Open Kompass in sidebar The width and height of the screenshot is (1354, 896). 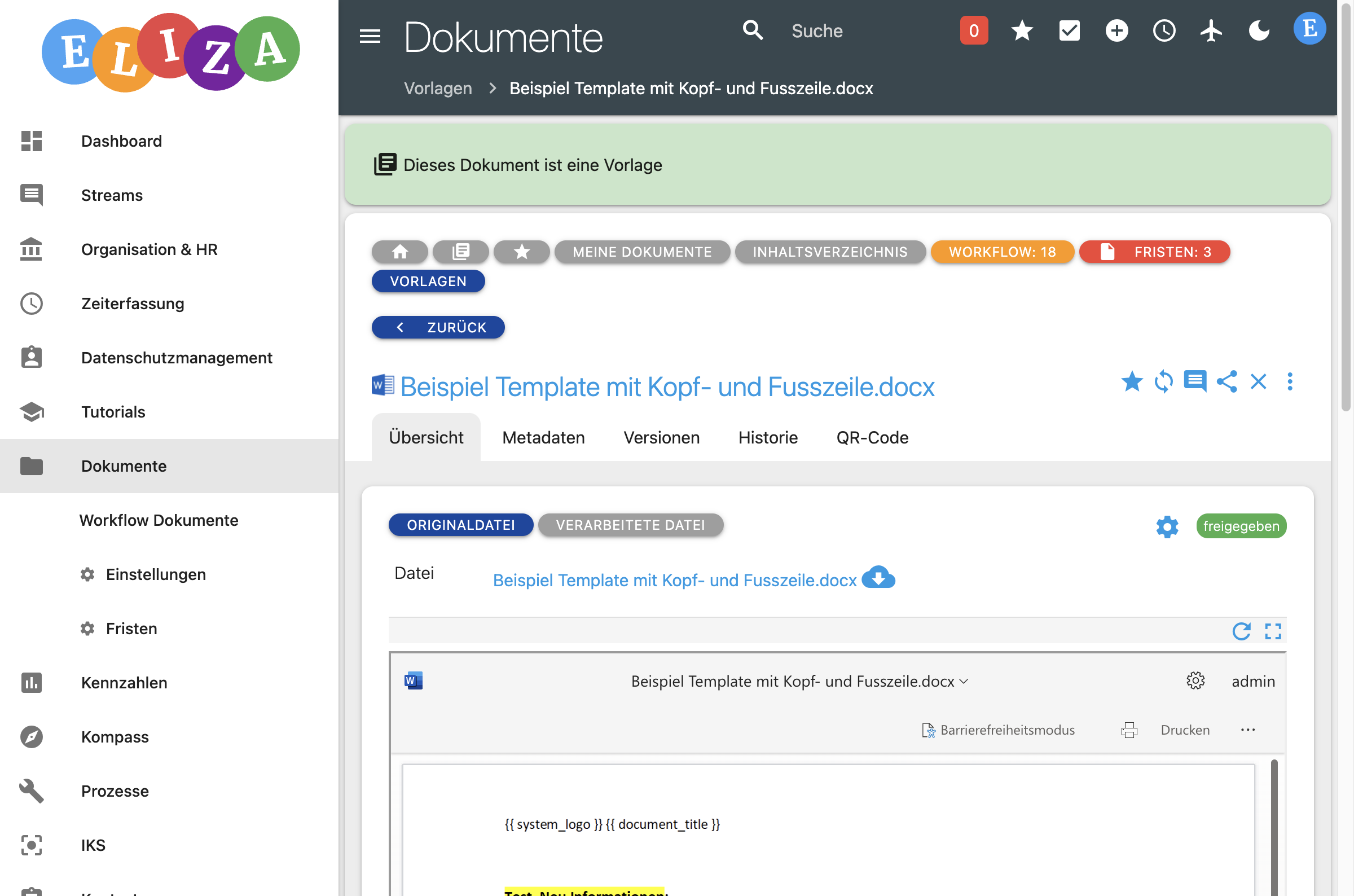pyautogui.click(x=169, y=737)
